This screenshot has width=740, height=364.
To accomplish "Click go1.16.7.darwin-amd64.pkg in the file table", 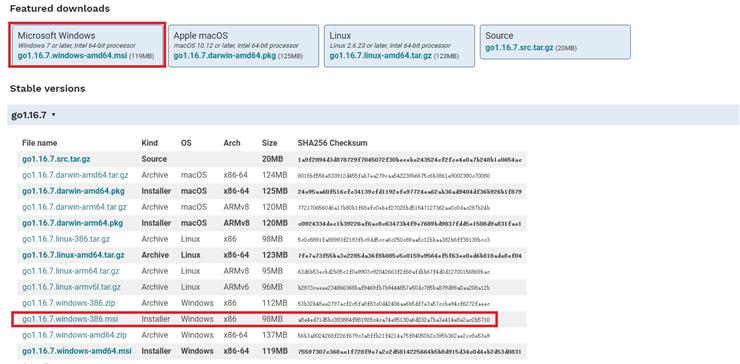I will tap(73, 191).
